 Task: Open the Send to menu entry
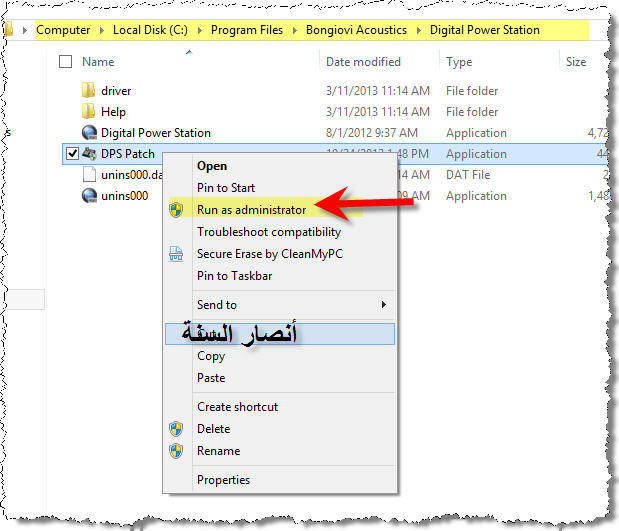tap(217, 305)
